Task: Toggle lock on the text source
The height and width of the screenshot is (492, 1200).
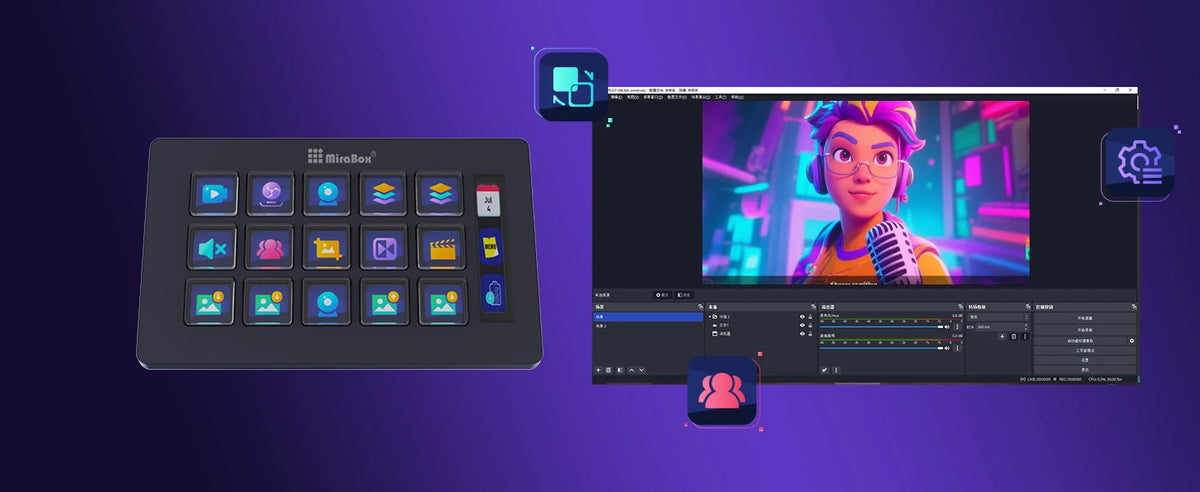Action: pos(810,325)
